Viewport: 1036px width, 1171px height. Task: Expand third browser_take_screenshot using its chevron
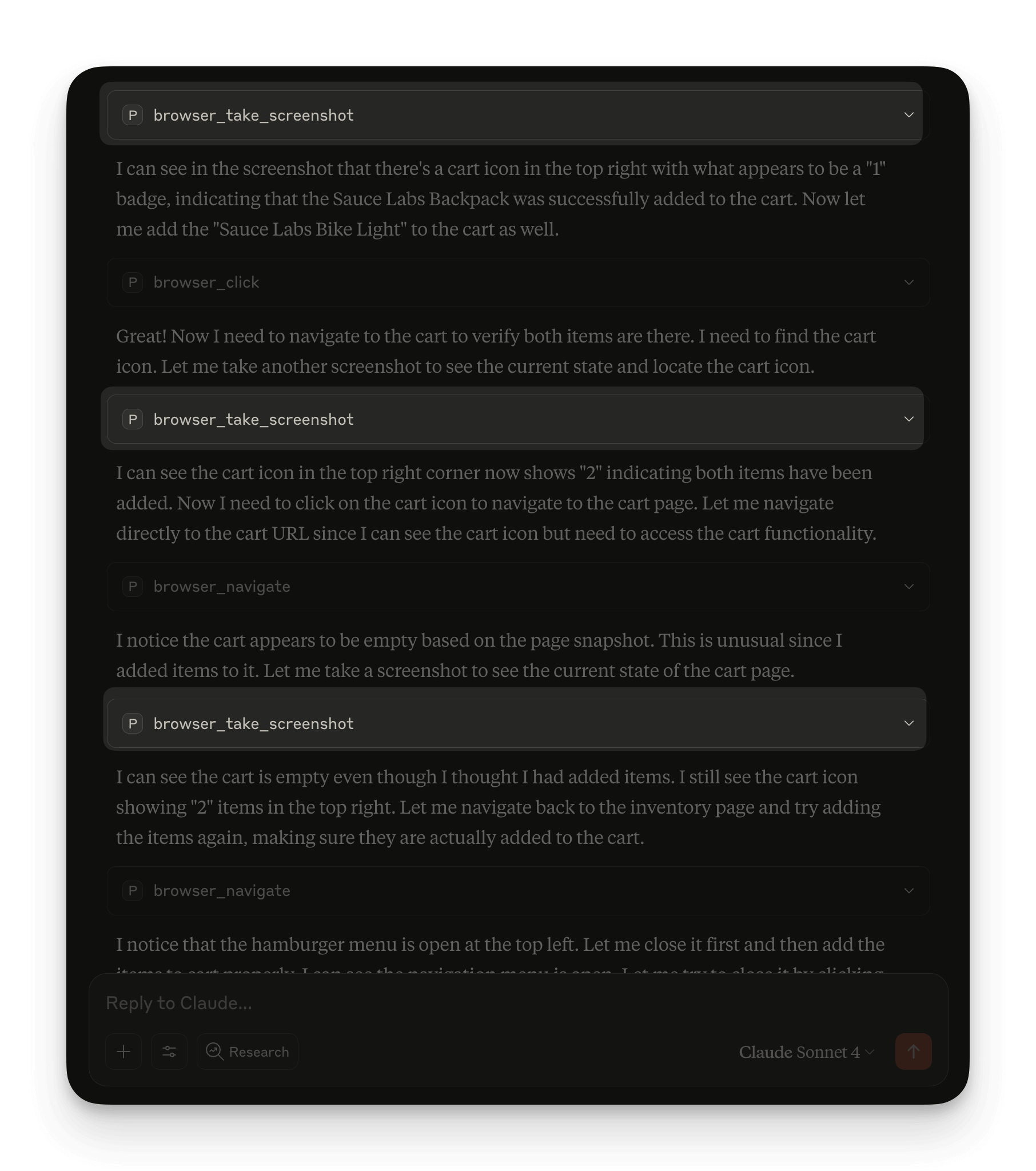[x=909, y=723]
